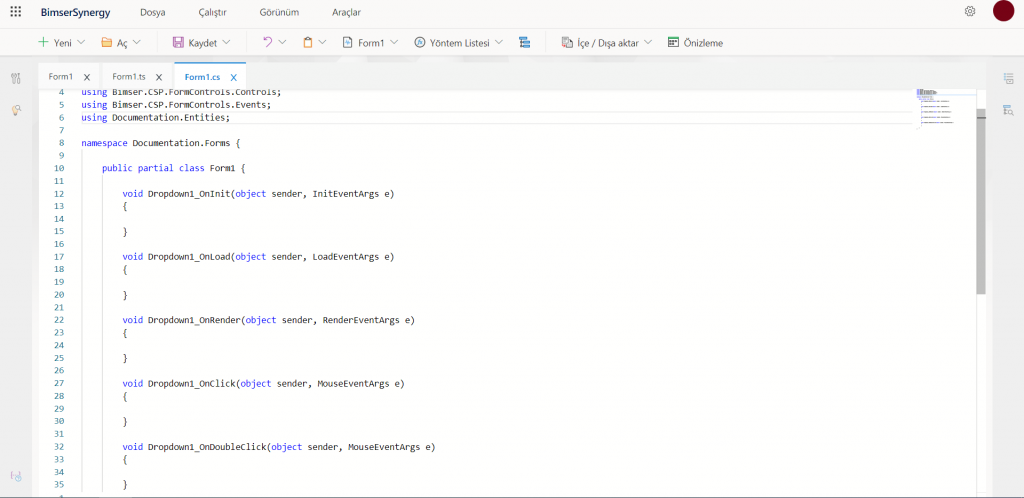1024x498 pixels.
Task: Click the user profile avatar
Action: [1003, 11]
